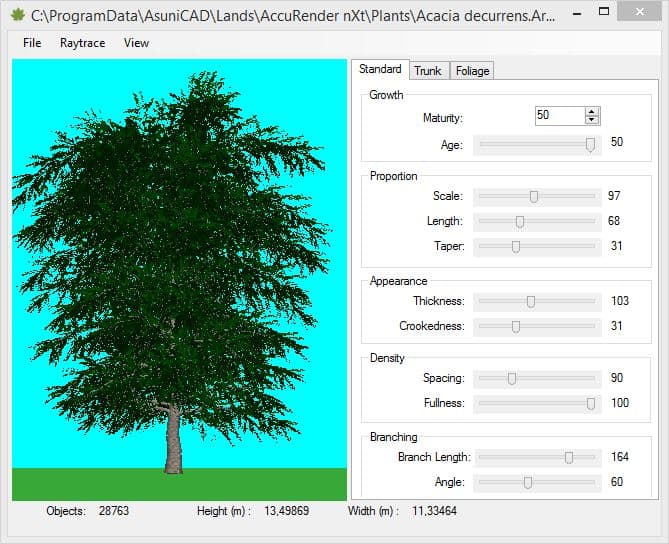Click the Appearance group label
Screen dimensions: 669x544
pyautogui.click(x=398, y=281)
